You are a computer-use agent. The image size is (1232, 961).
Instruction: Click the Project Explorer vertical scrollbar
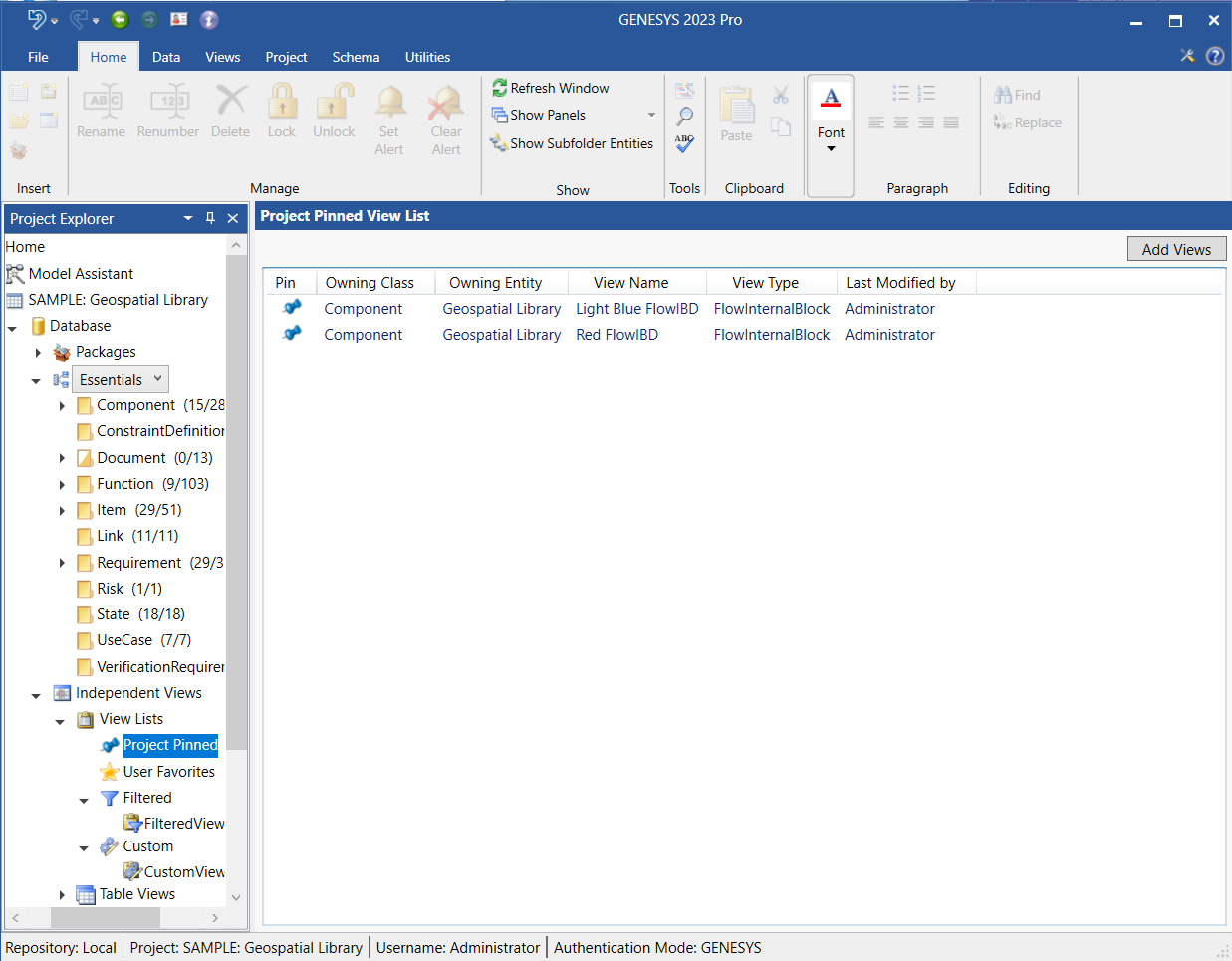pos(236,498)
